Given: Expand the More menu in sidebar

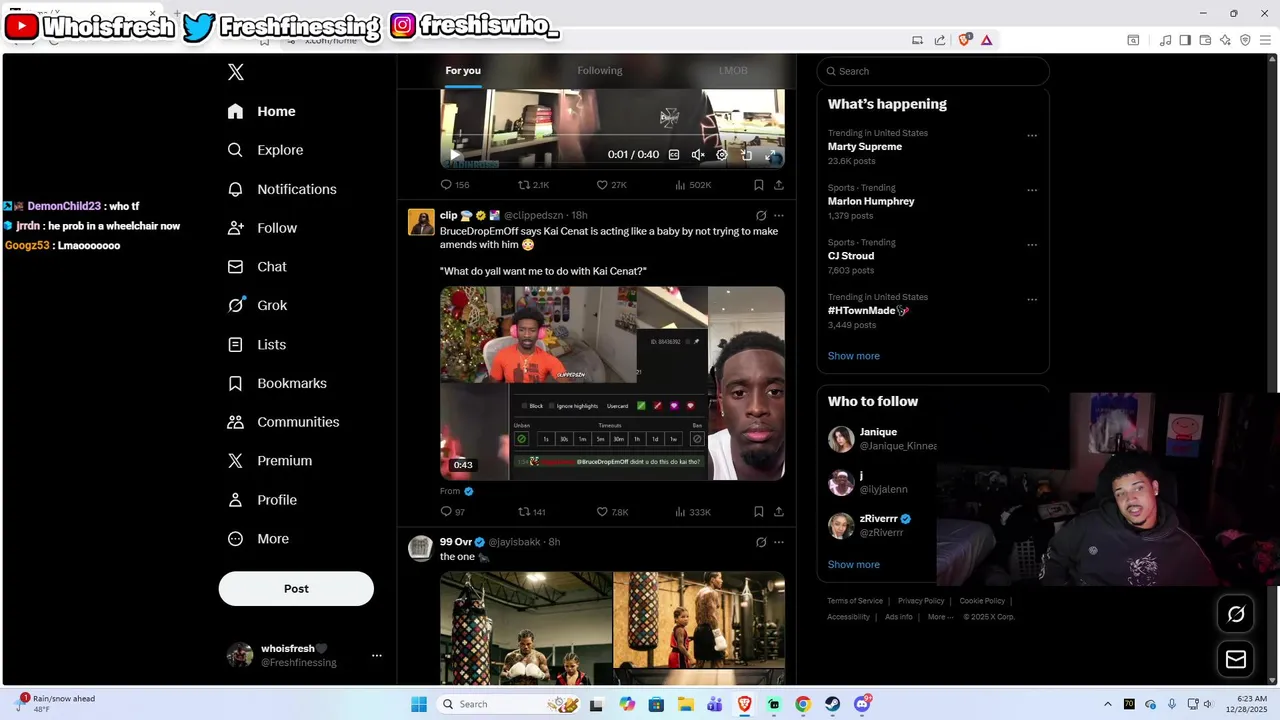Looking at the screenshot, I should (258, 539).
